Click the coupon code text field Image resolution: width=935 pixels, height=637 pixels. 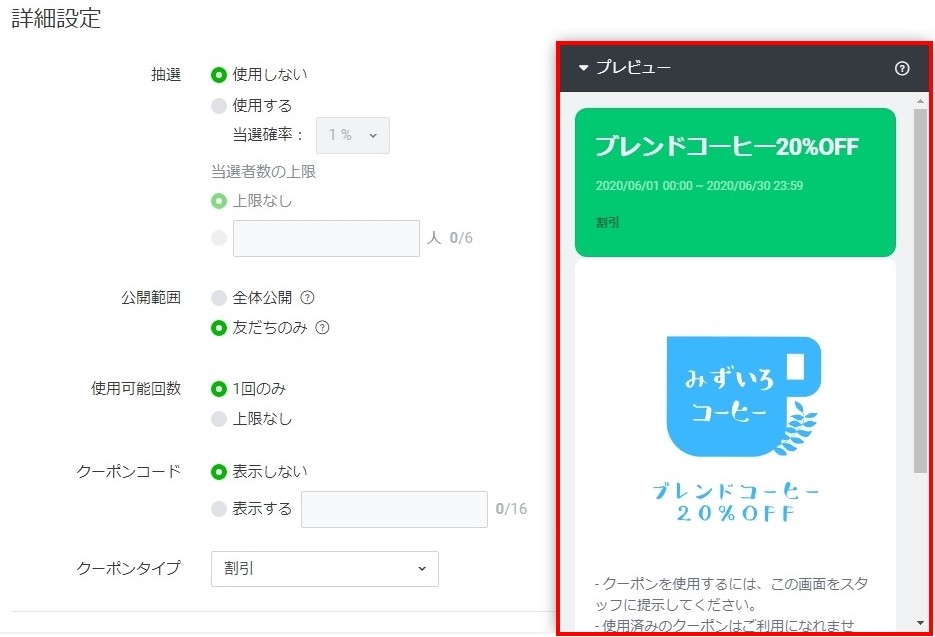[394, 510]
